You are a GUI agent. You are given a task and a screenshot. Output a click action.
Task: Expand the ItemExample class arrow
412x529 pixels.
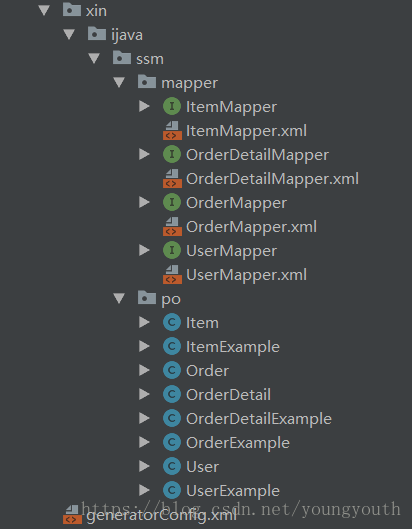(x=144, y=346)
